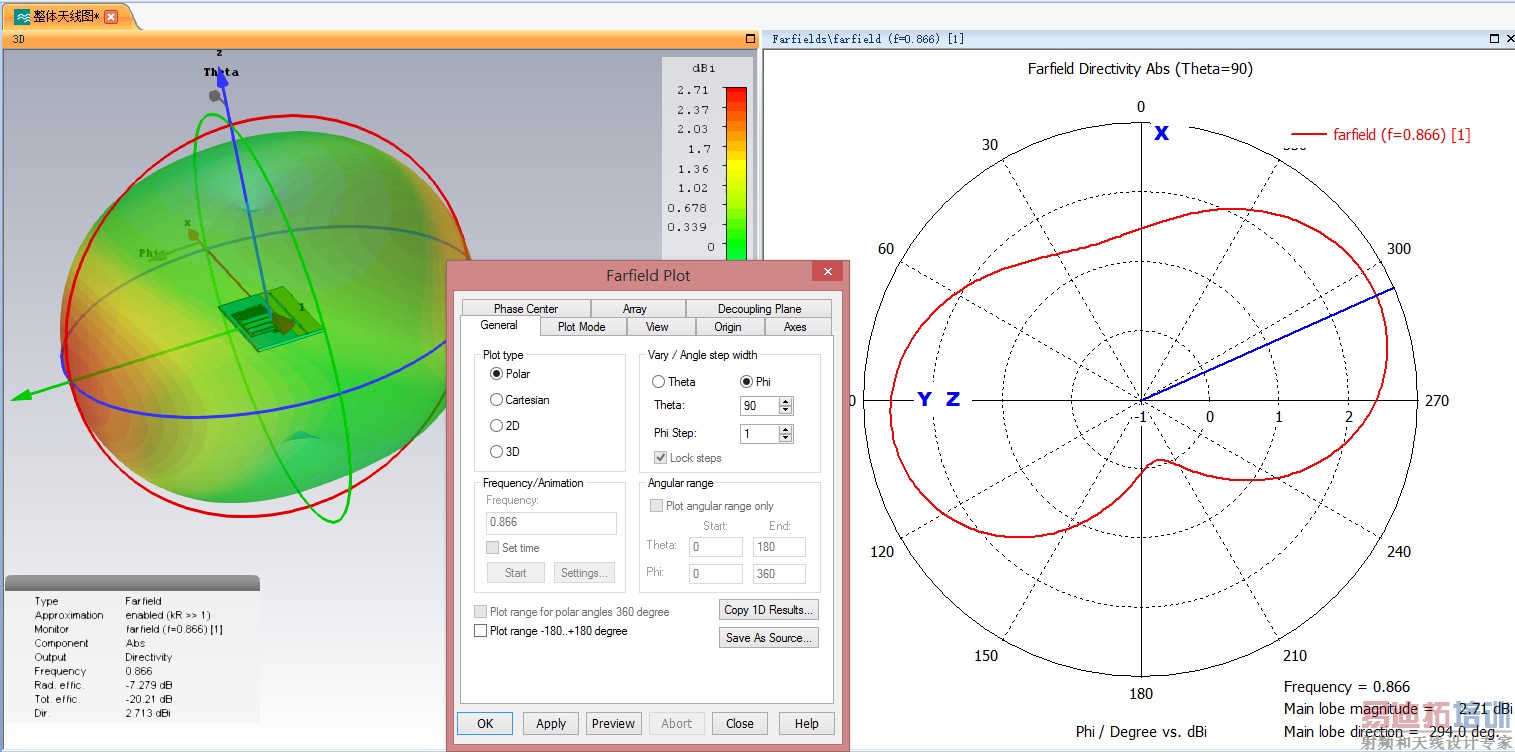Maximize the Farfields plot pane
This screenshot has width=1515, height=752.
1494,39
